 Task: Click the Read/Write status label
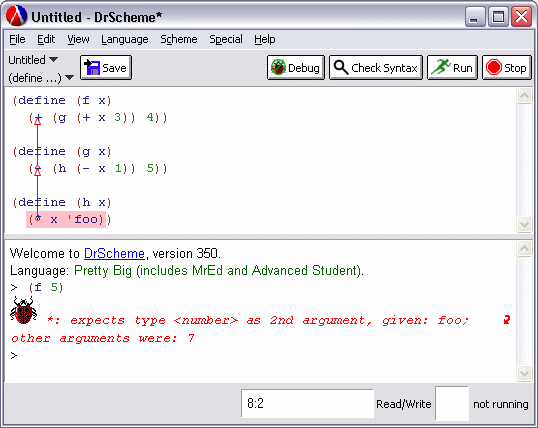click(404, 404)
